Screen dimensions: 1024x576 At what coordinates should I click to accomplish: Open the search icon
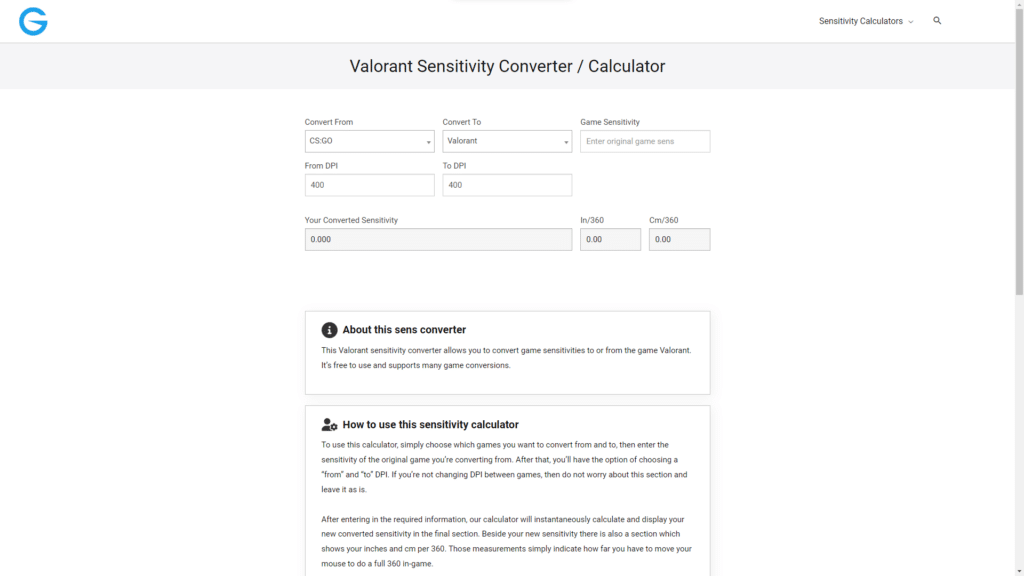(x=937, y=20)
